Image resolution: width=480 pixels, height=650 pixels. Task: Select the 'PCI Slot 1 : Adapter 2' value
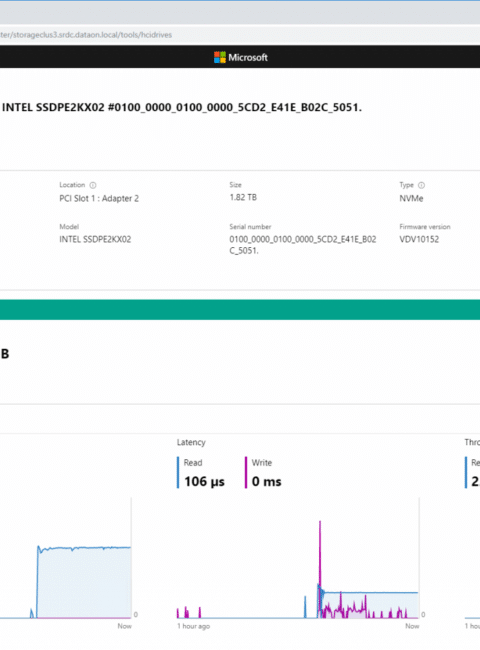tap(99, 199)
